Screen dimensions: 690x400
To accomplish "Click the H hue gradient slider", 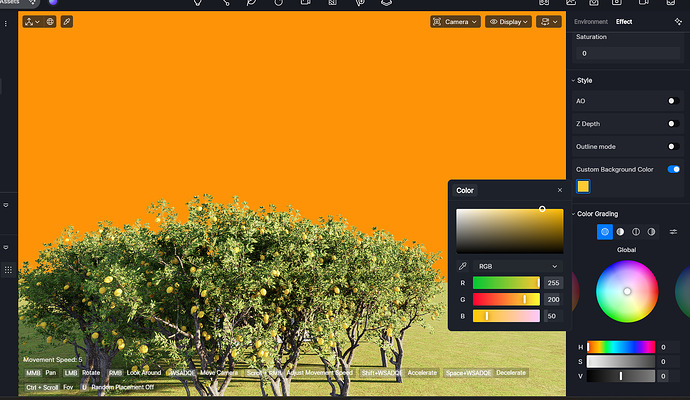I will 621,347.
